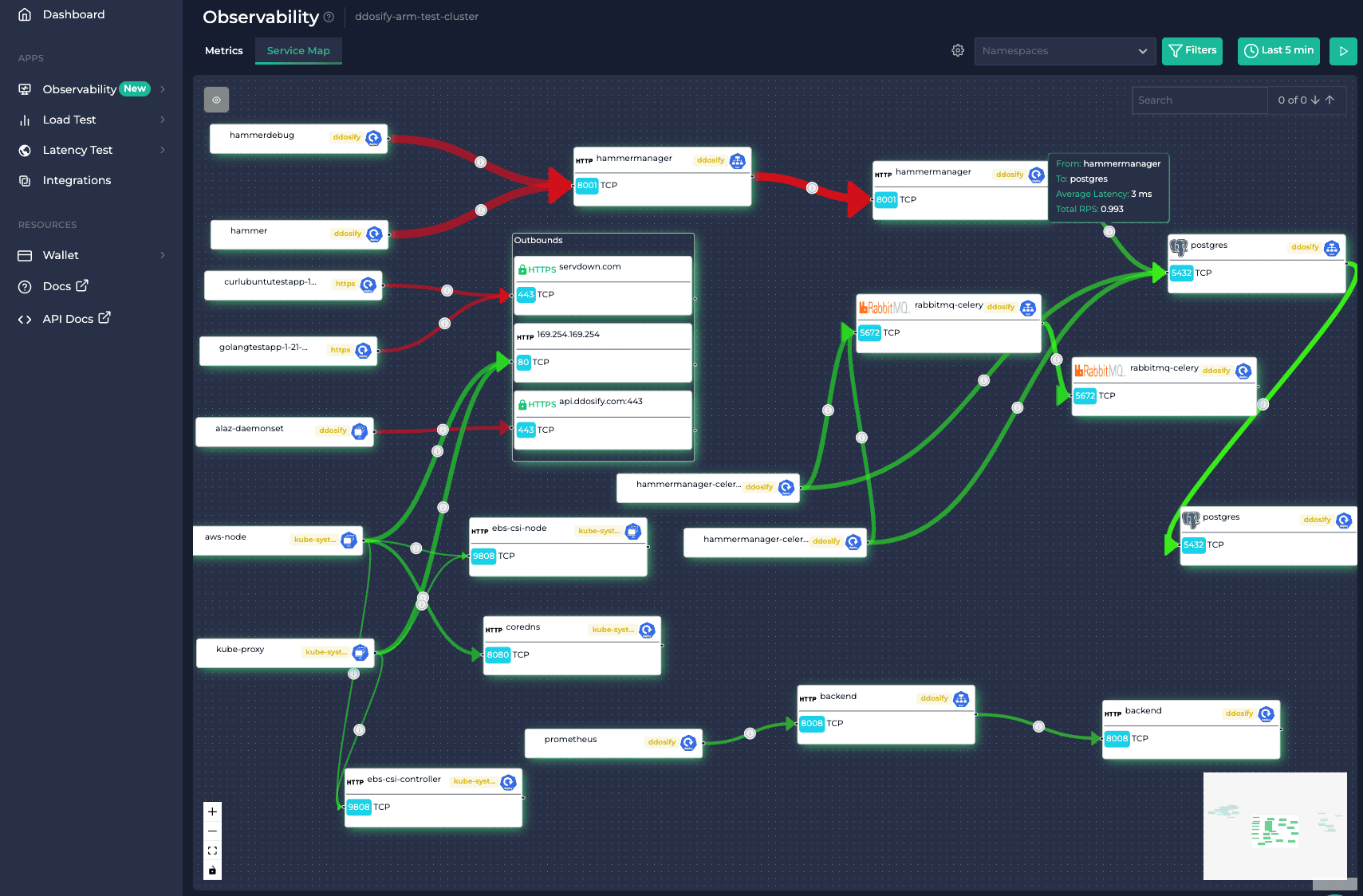The width and height of the screenshot is (1363, 896).
Task: Click the lock icon below the zoom controls
Action: (x=212, y=870)
